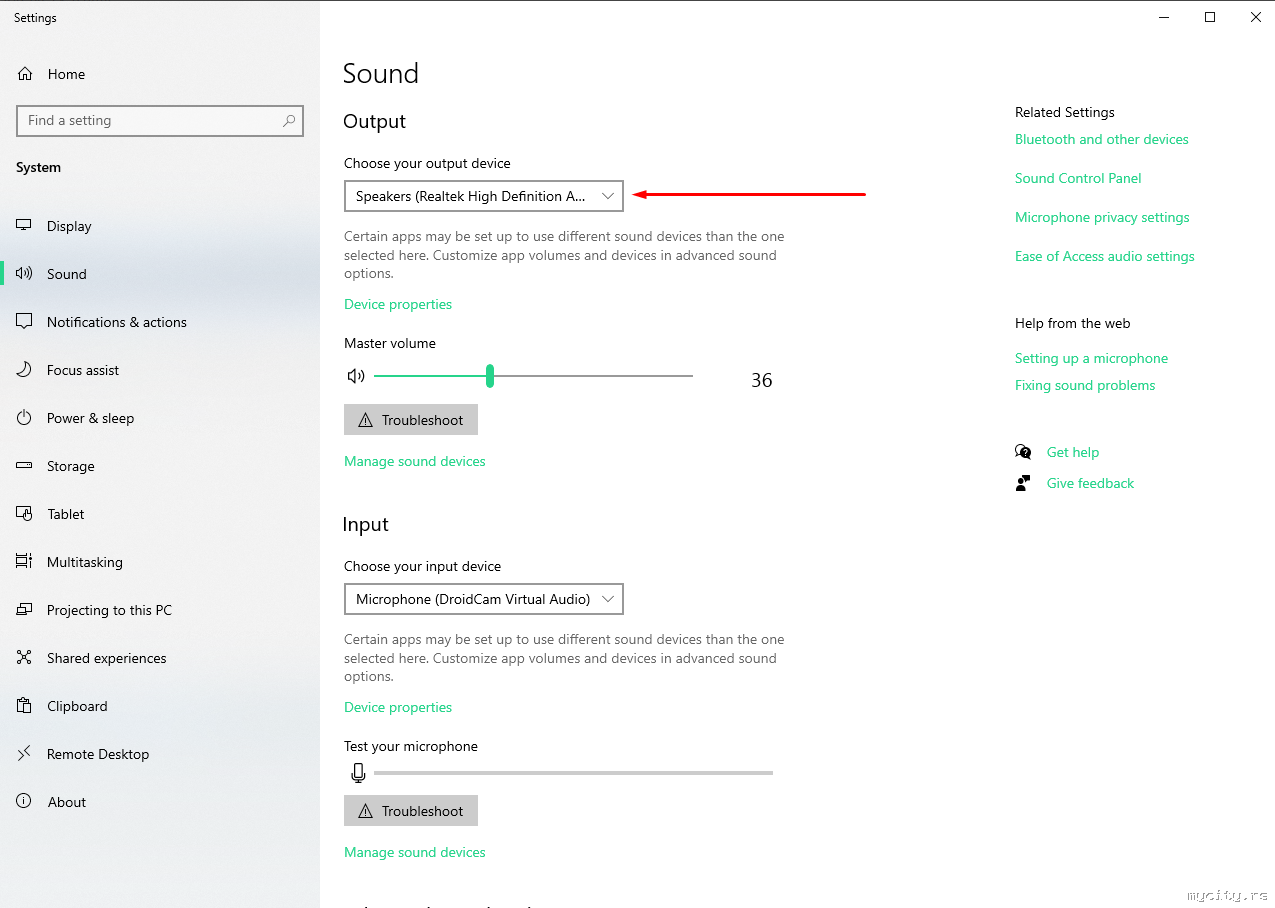Click the Remote Desktop sidebar icon
The height and width of the screenshot is (908, 1275).
(x=25, y=754)
